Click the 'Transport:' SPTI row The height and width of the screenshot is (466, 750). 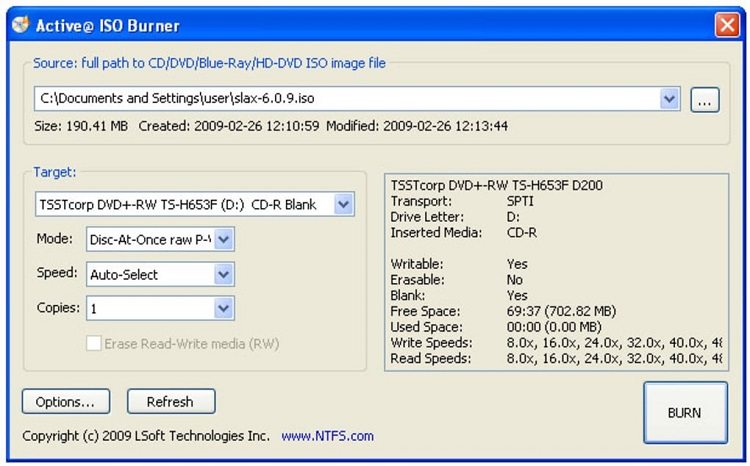[x=462, y=201]
